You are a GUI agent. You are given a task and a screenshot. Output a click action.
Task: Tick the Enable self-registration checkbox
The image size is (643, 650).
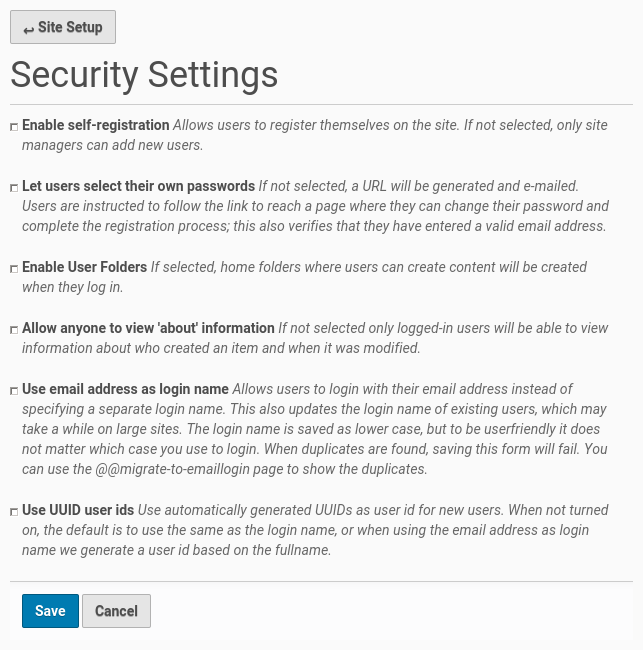(x=14, y=127)
